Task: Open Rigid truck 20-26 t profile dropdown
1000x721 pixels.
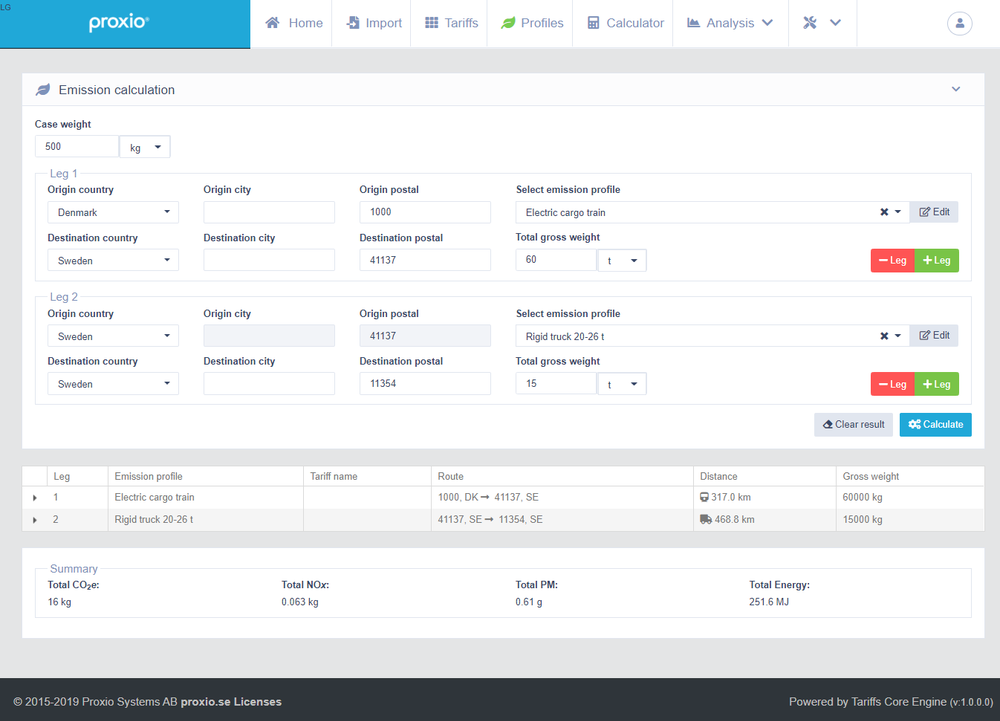Action: pyautogui.click(x=897, y=336)
